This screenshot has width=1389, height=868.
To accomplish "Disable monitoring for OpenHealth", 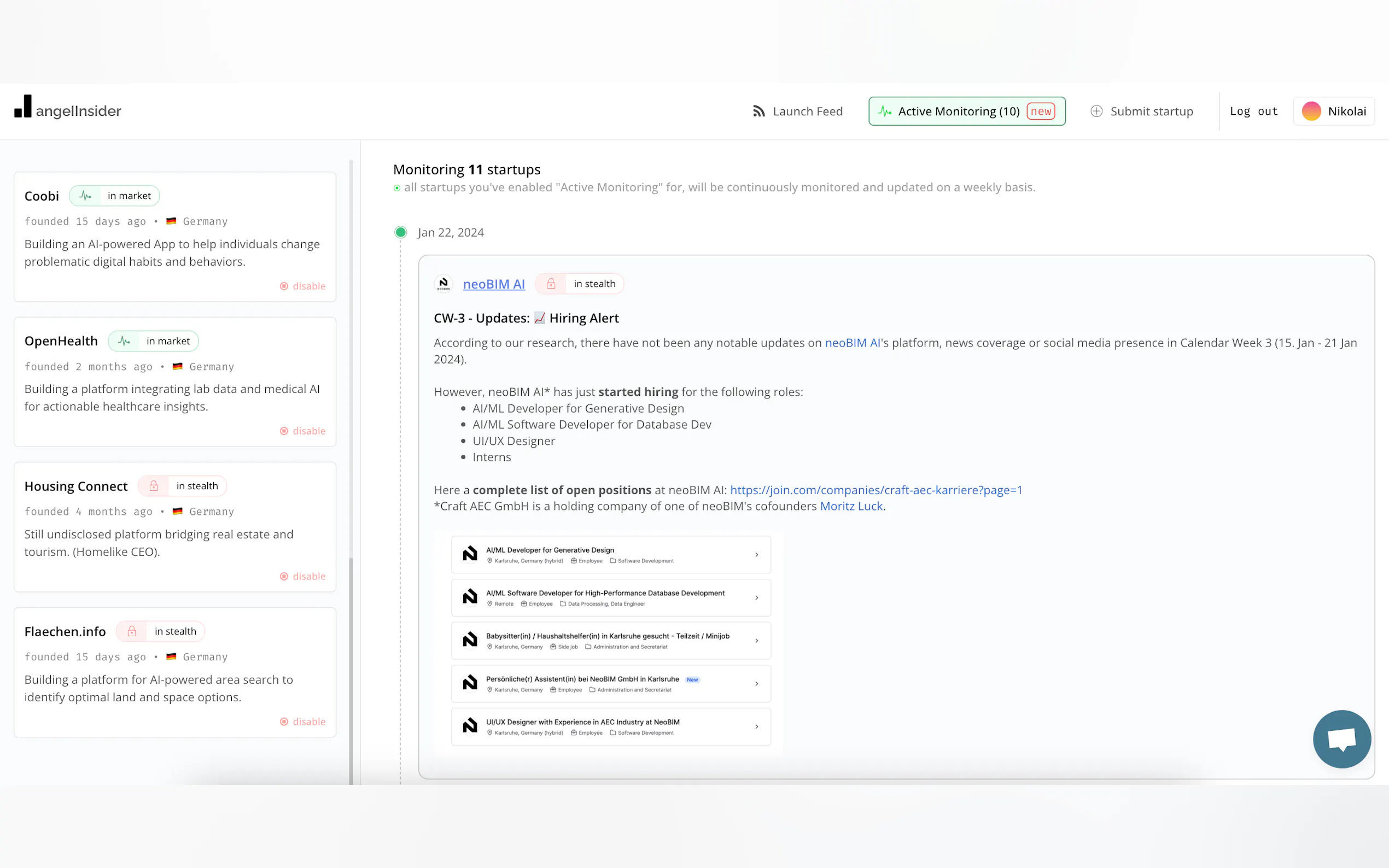I will tap(302, 431).
